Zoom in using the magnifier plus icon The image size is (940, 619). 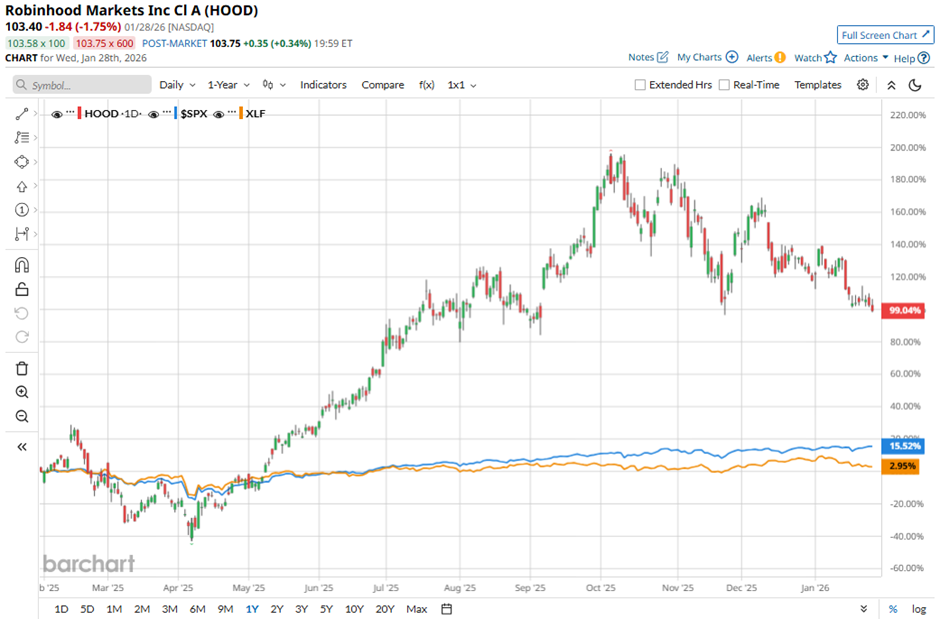click(x=21, y=392)
